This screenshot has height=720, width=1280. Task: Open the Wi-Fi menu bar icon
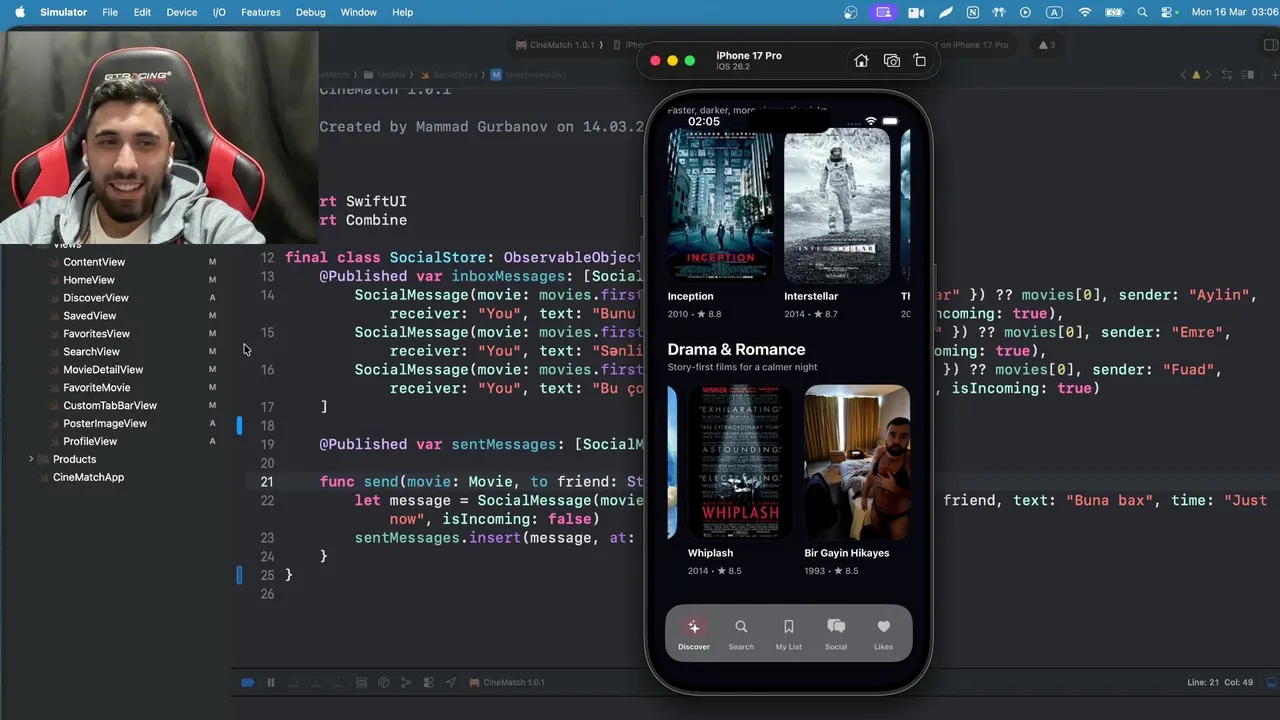pyautogui.click(x=1085, y=12)
